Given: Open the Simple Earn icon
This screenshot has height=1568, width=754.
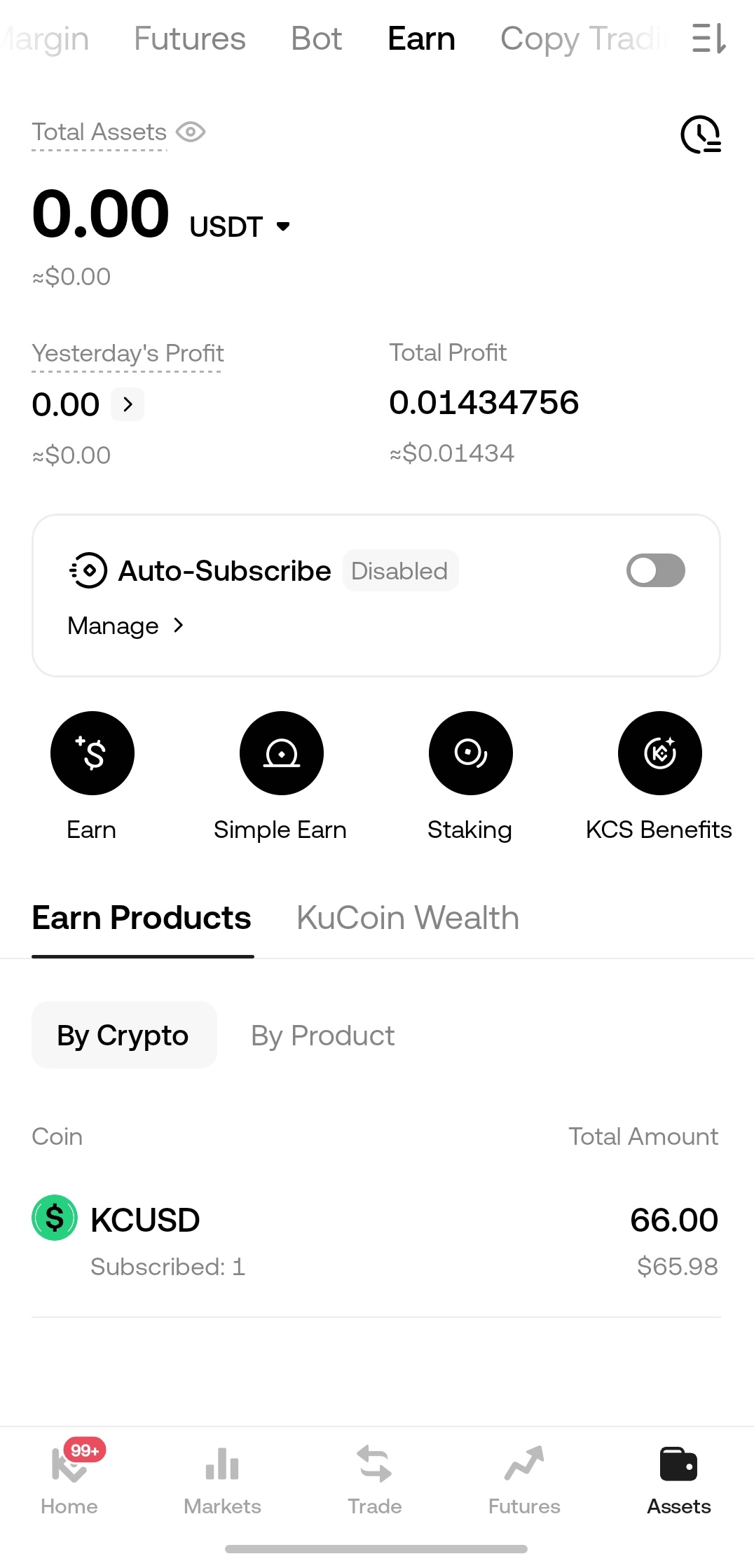Looking at the screenshot, I should coord(282,753).
